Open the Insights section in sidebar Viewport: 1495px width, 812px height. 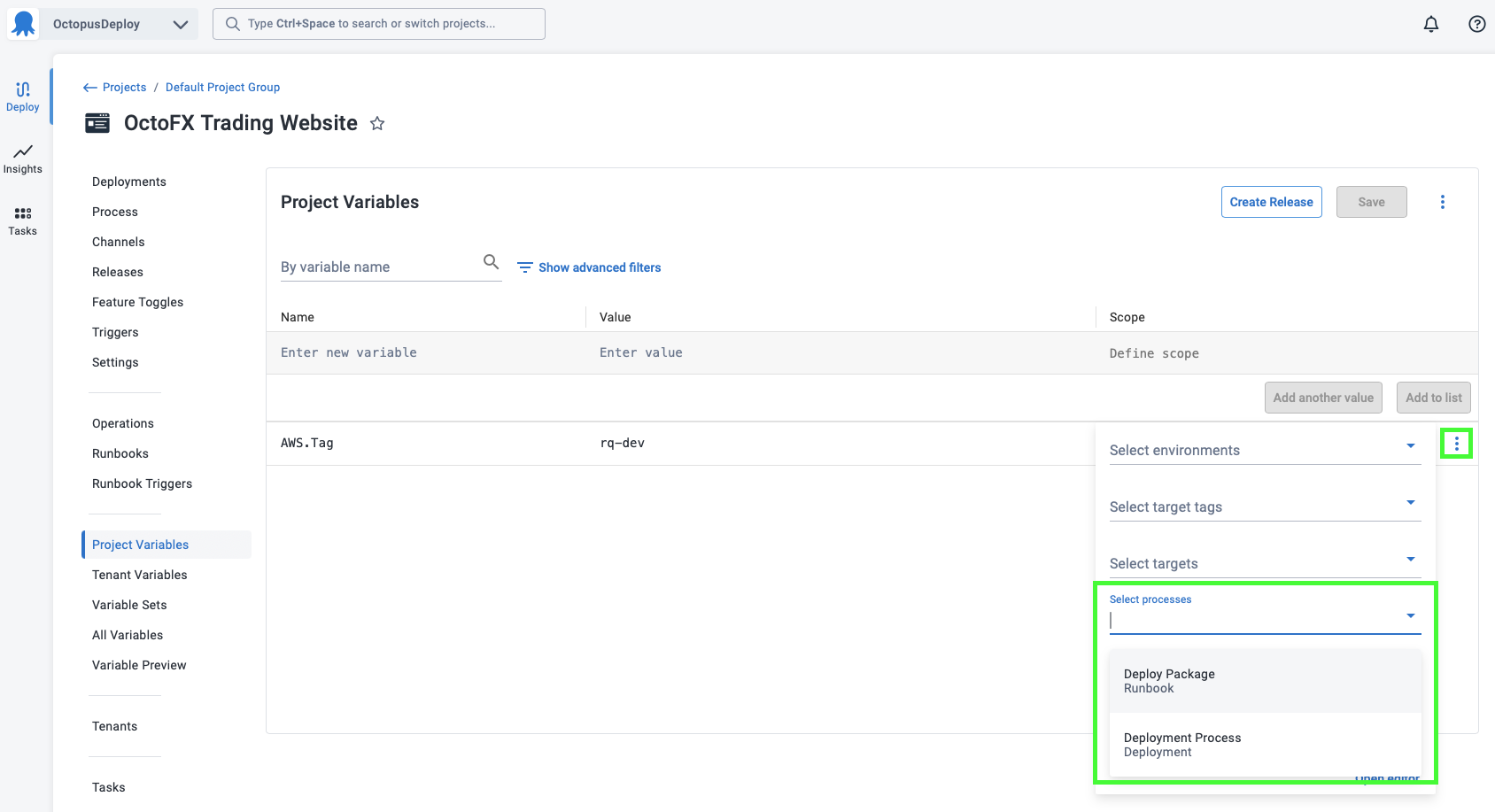tap(23, 159)
